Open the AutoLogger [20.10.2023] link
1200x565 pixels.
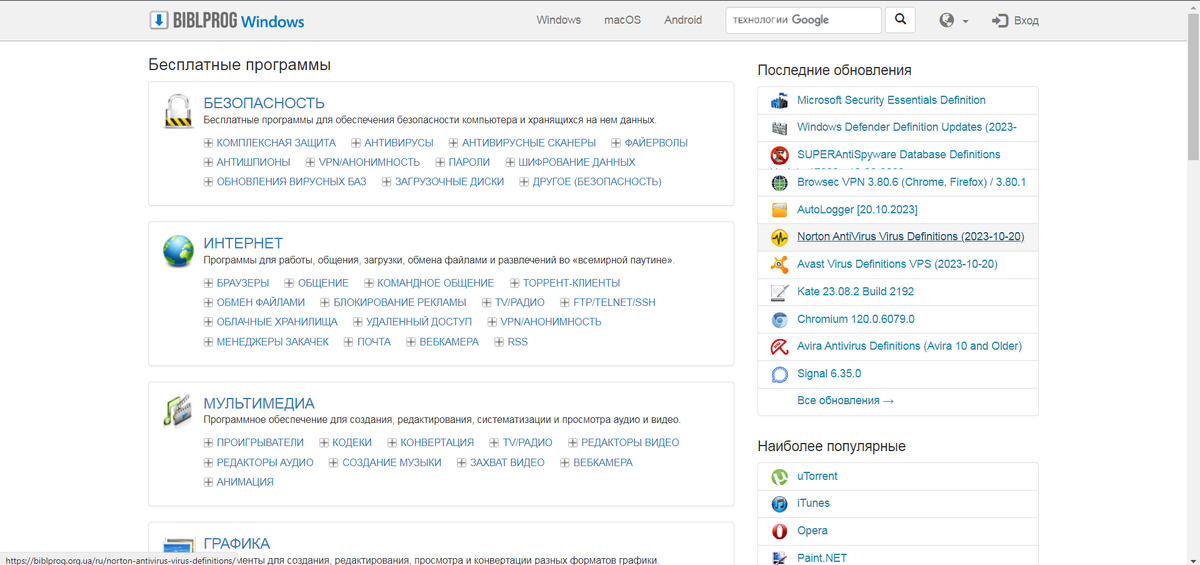pyautogui.click(x=857, y=210)
